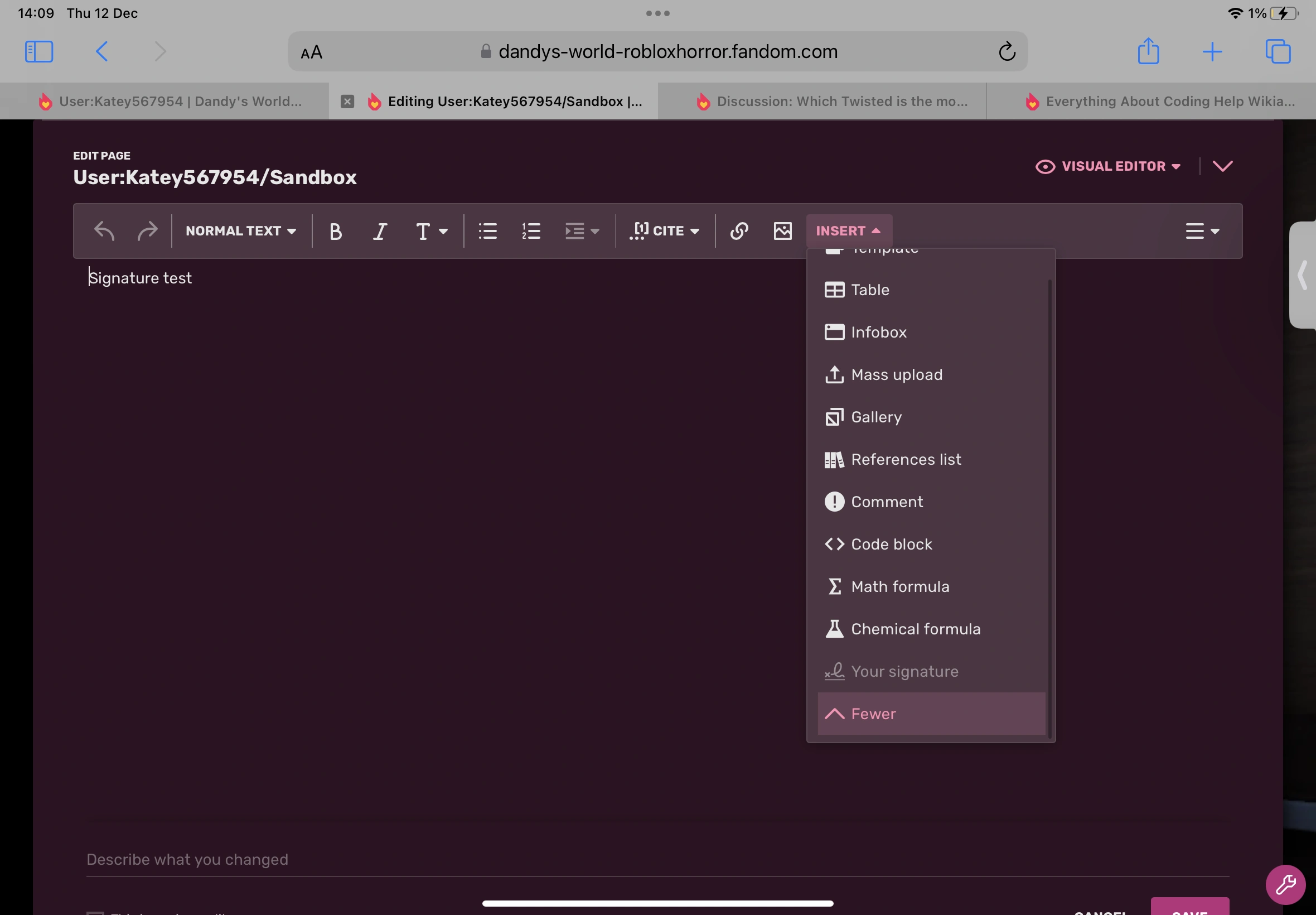Open the Cite dropdown
This screenshot has height=915, width=1316.
[665, 231]
